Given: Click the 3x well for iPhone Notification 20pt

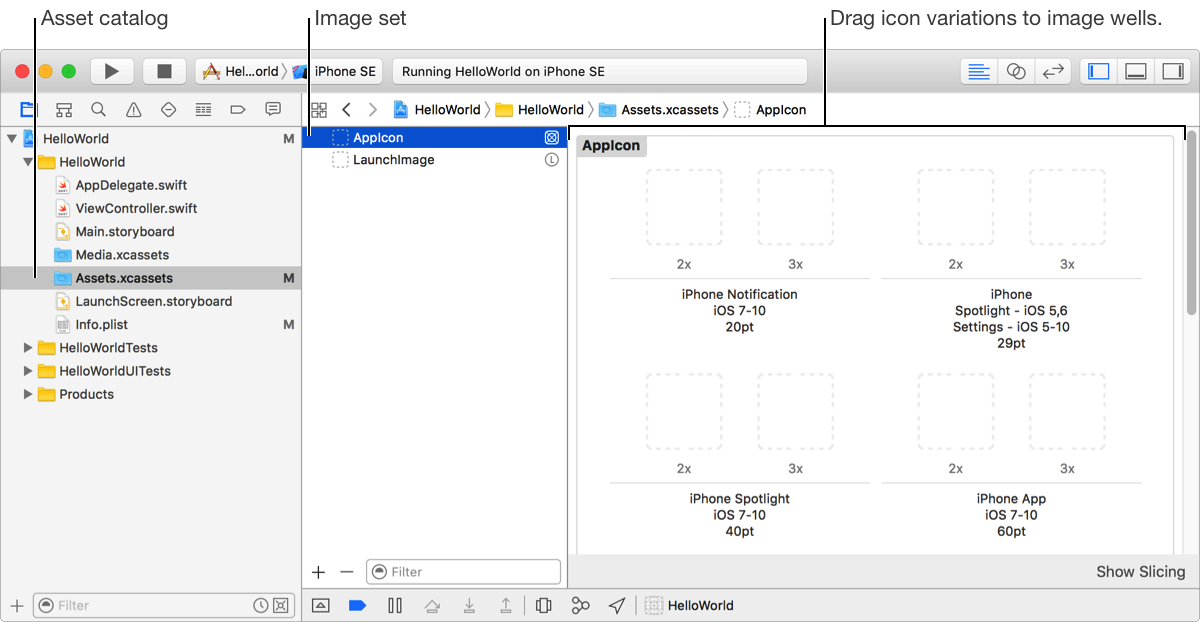Looking at the screenshot, I should point(796,207).
